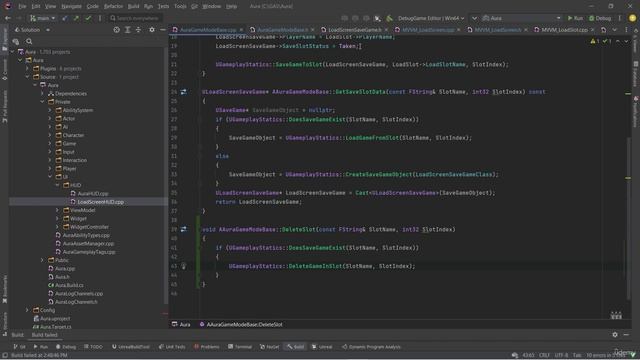Image resolution: width=640 pixels, height=360 pixels.
Task: Expand the Dependencies node
Action: click(42, 93)
